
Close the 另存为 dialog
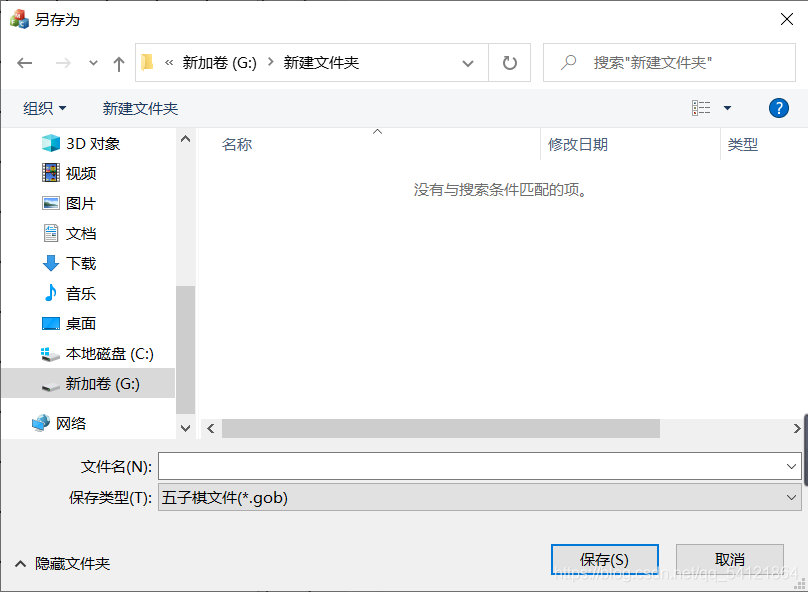[786, 20]
